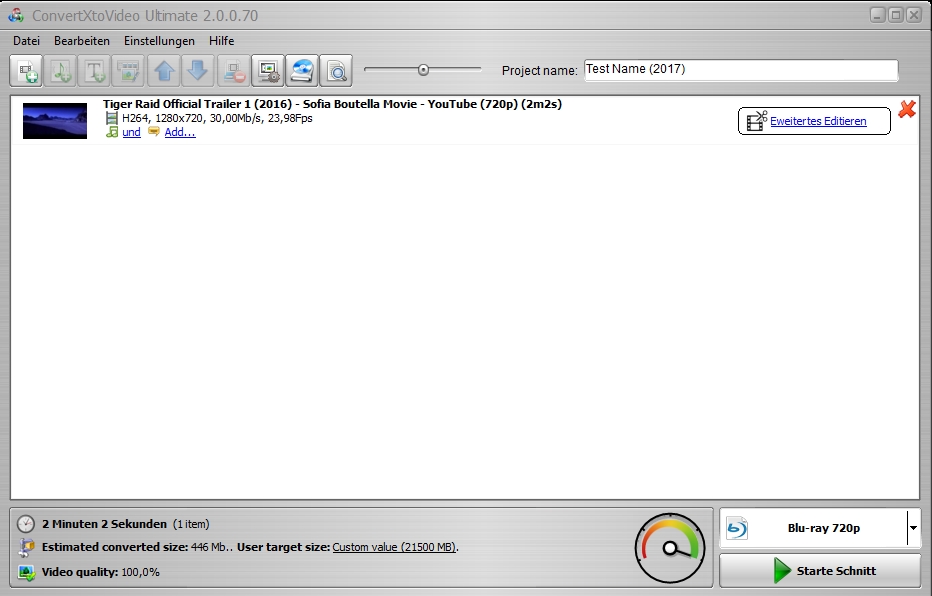Open Custom value (21500 MB) target size link
The image size is (932, 596).
[394, 547]
